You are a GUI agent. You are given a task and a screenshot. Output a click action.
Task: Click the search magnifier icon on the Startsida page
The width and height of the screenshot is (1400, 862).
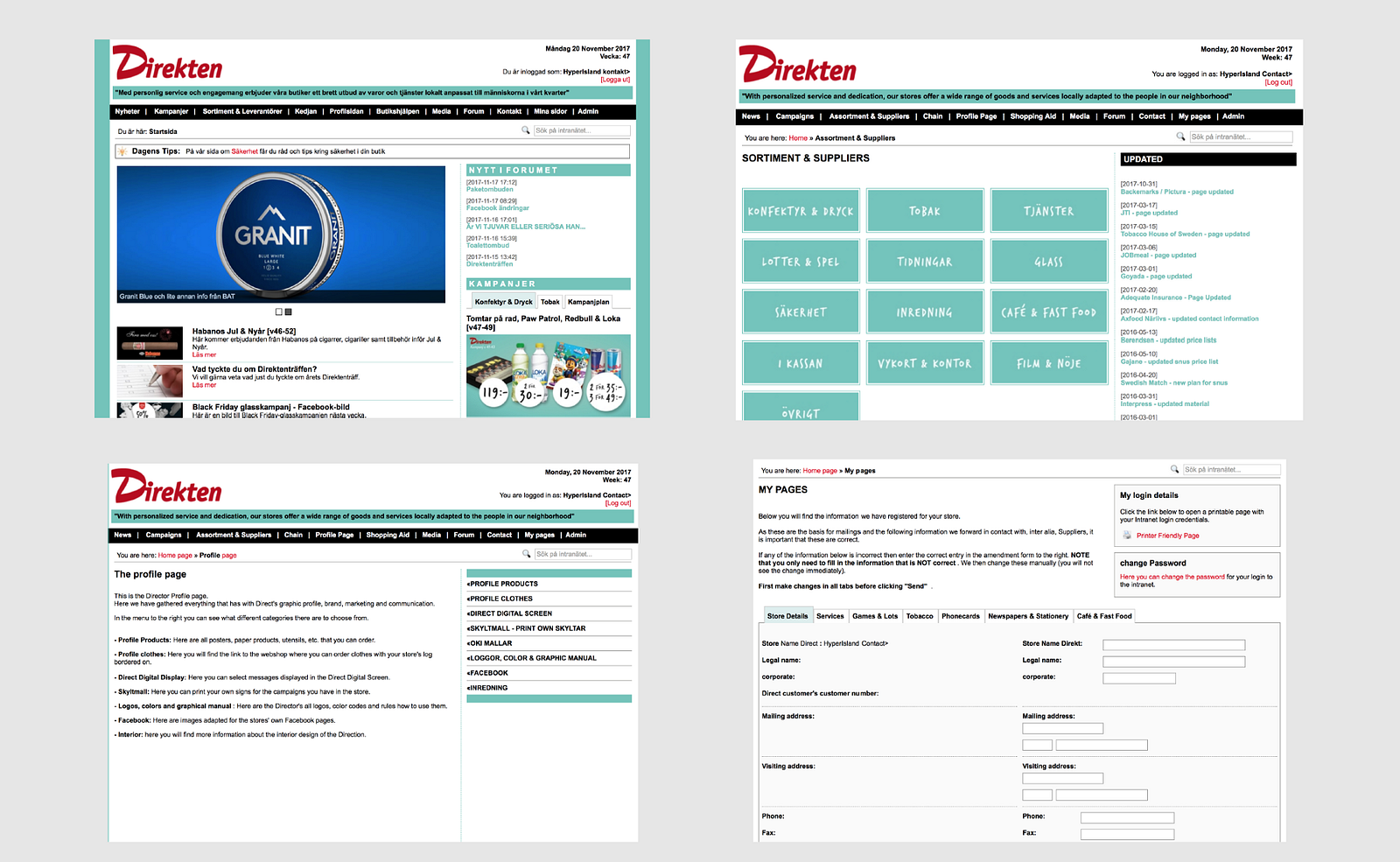(526, 130)
